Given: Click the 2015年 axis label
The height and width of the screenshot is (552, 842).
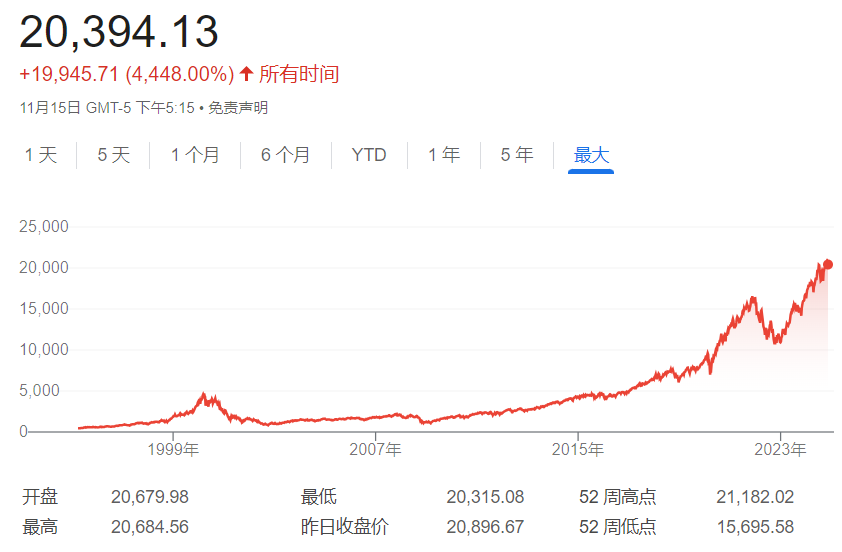Looking at the screenshot, I should pos(578,449).
